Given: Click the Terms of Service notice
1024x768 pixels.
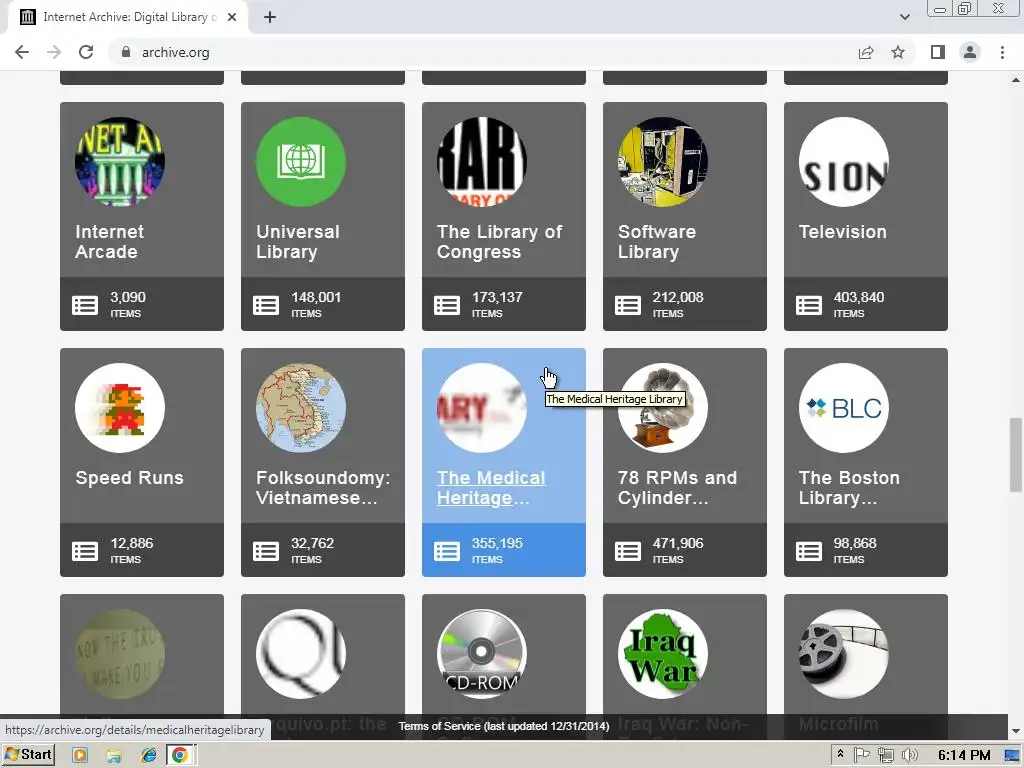Looking at the screenshot, I should click(x=504, y=726).
